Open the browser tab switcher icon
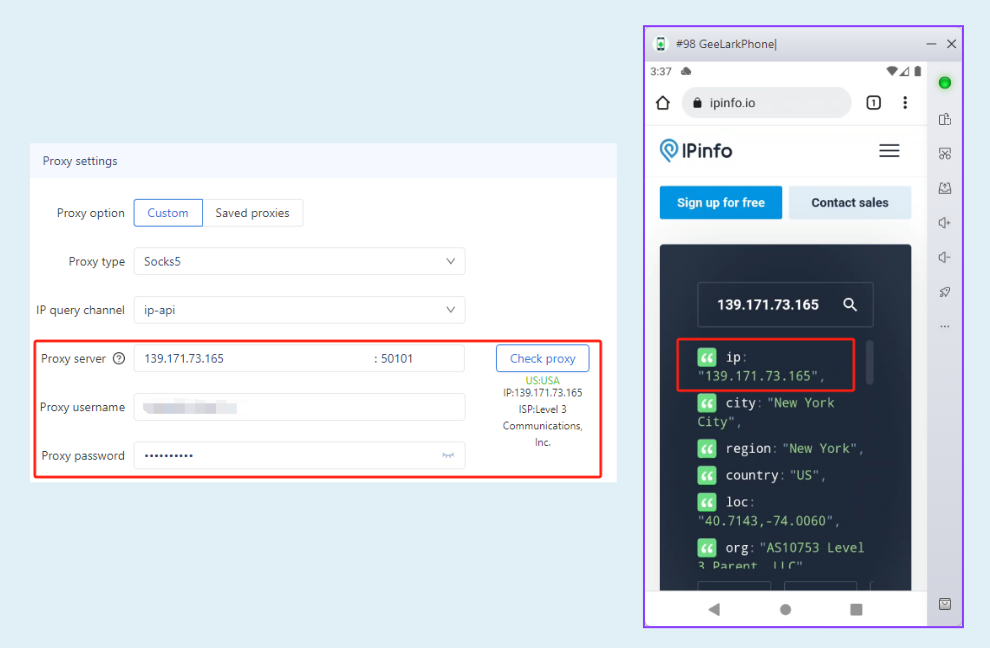This screenshot has width=990, height=648. click(x=873, y=102)
